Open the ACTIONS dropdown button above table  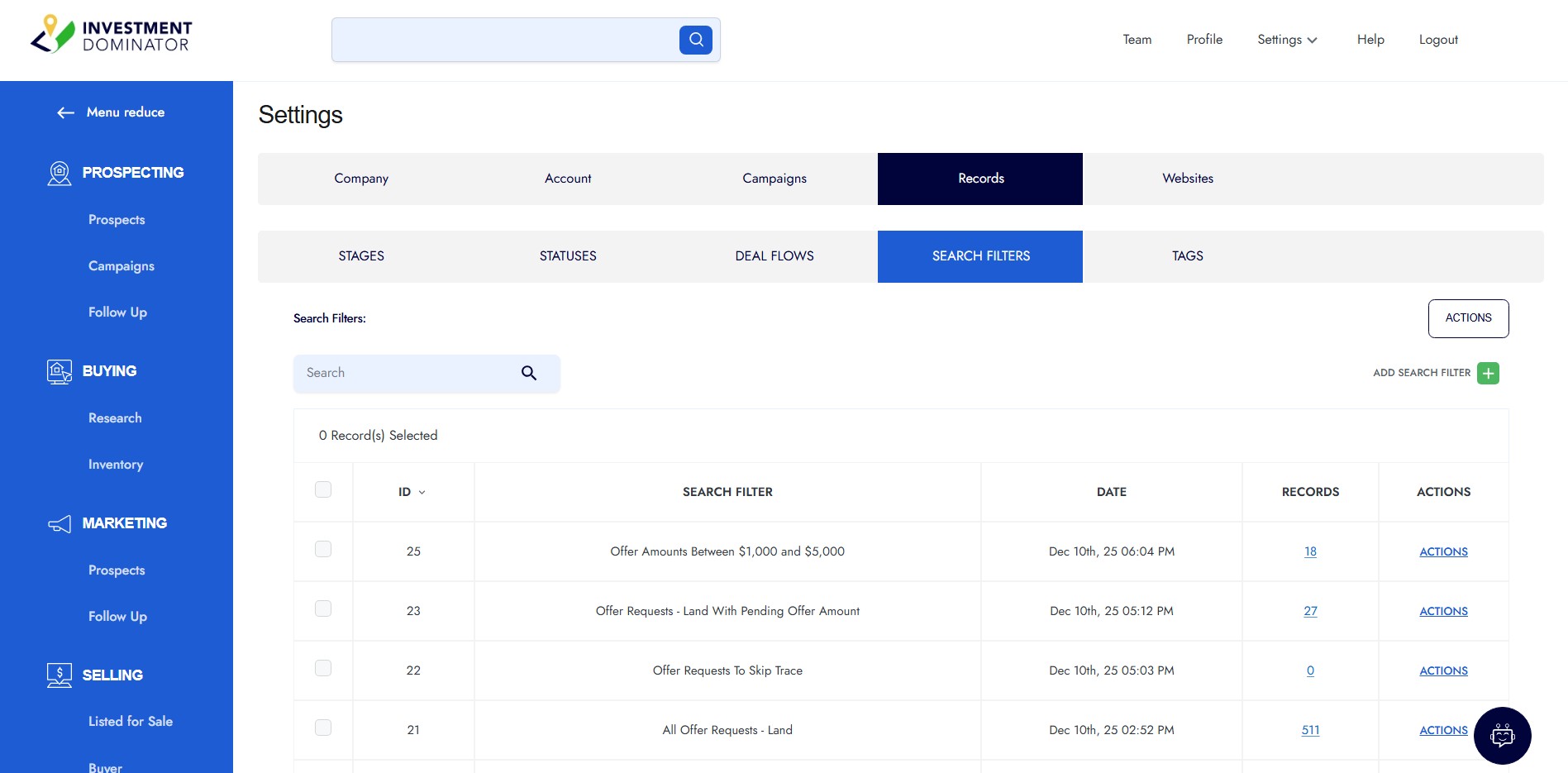coord(1468,318)
